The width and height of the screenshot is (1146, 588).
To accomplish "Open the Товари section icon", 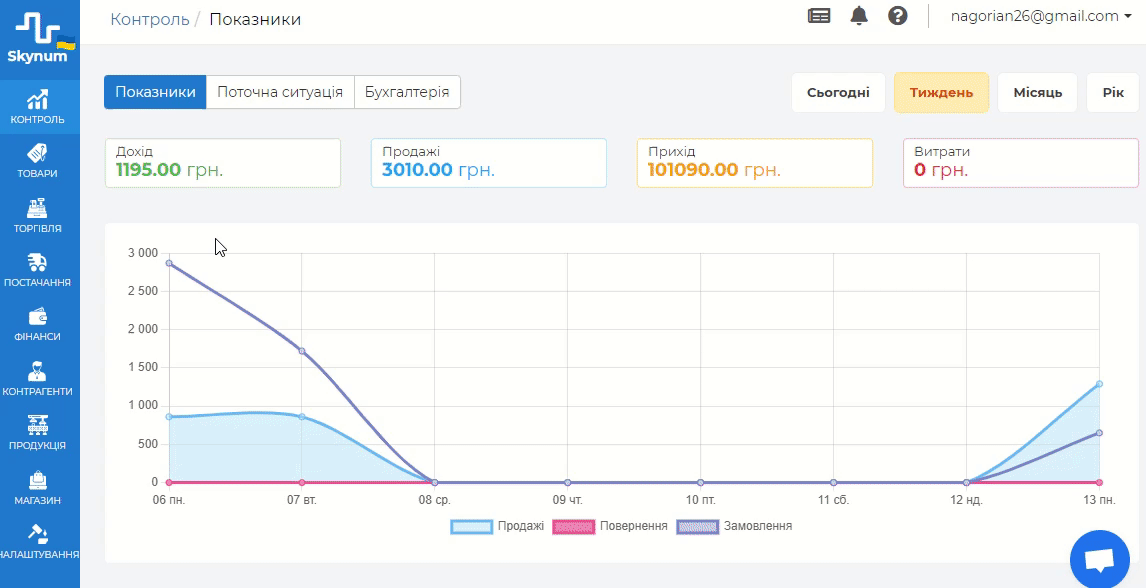I will [x=38, y=153].
